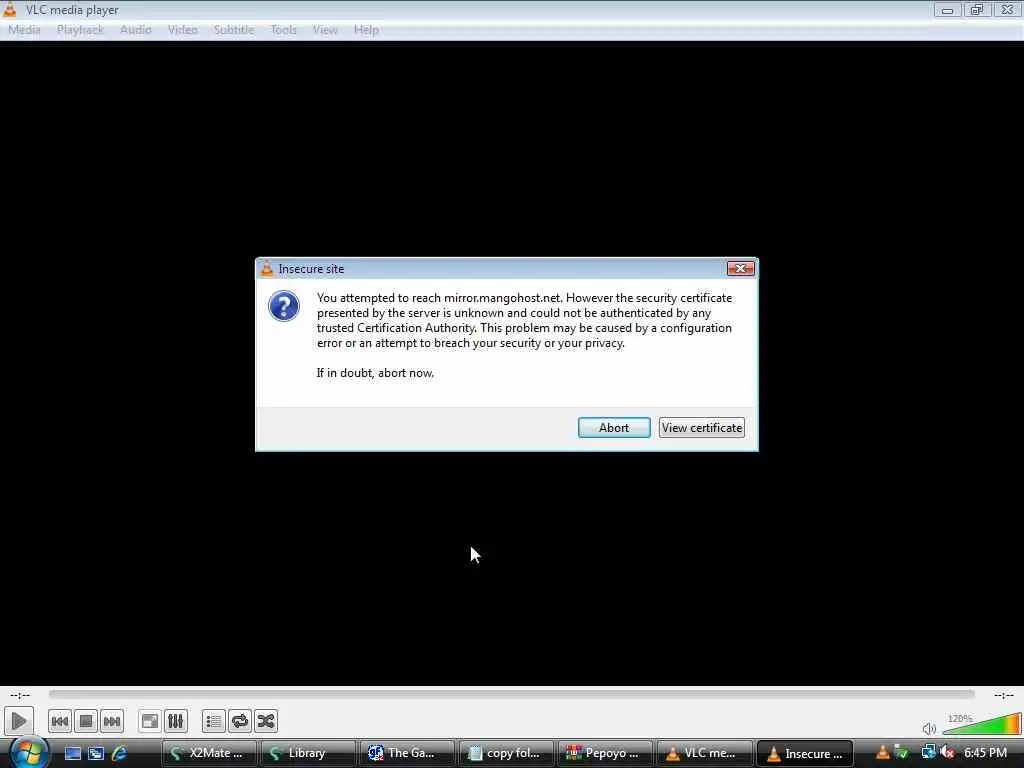Click VLC cone tray icon
The height and width of the screenshot is (768, 1024).
pos(882,752)
